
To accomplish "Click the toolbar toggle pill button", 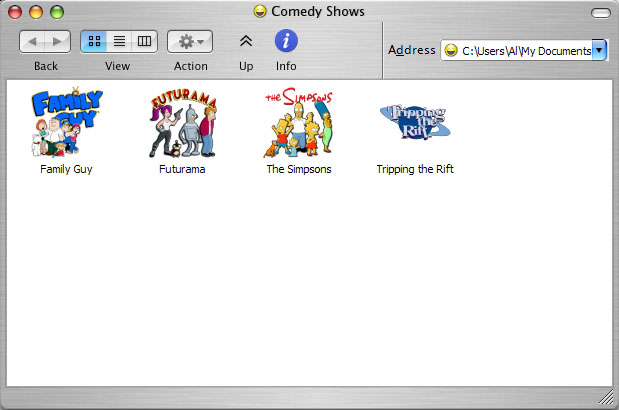I will (601, 13).
